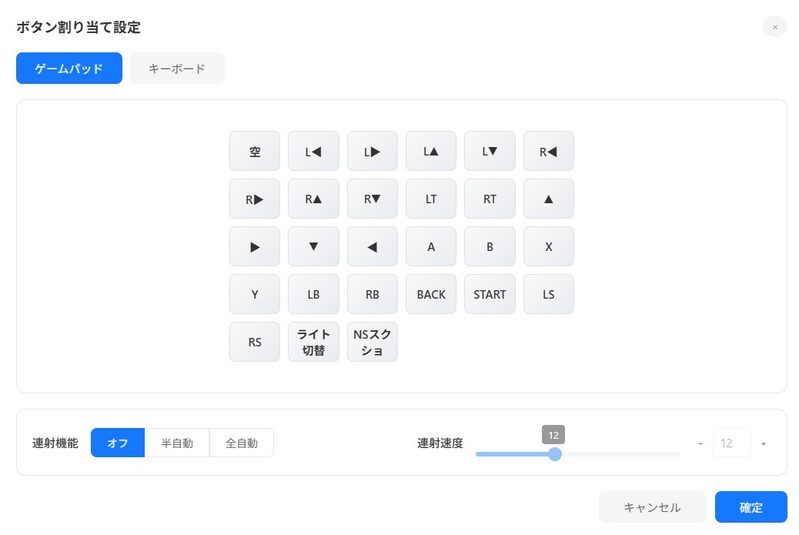
Task: Select the L▲ left stick up key
Action: click(x=431, y=151)
